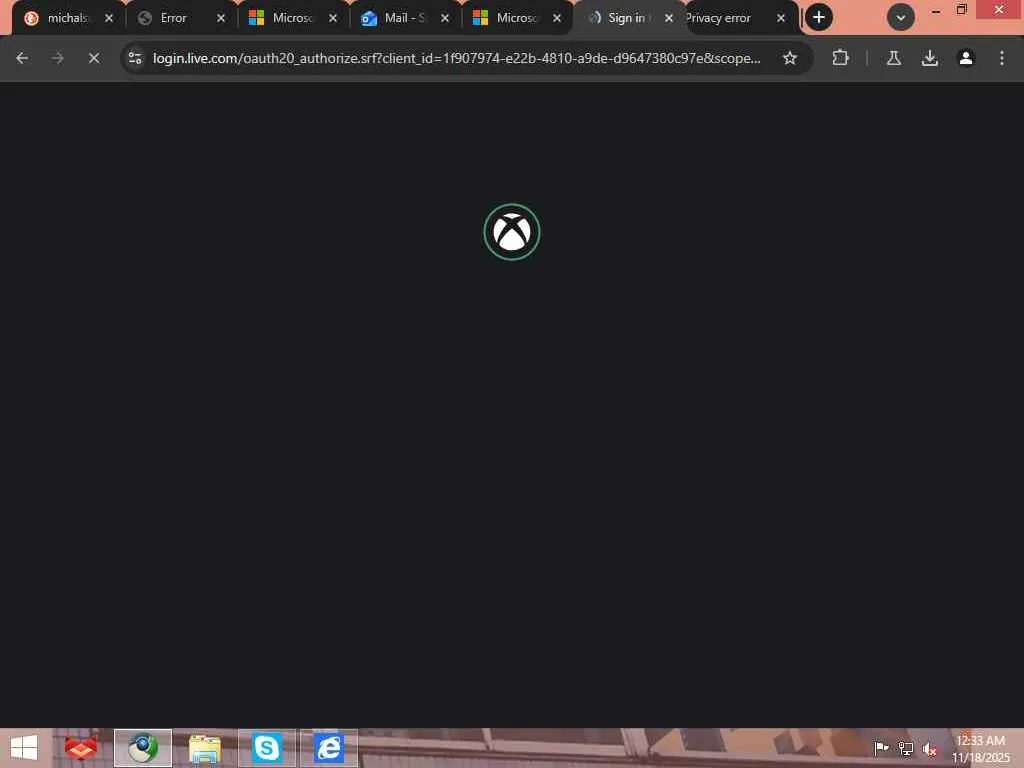Image resolution: width=1024 pixels, height=768 pixels.
Task: Close the first Microsoft tab
Action: click(332, 18)
